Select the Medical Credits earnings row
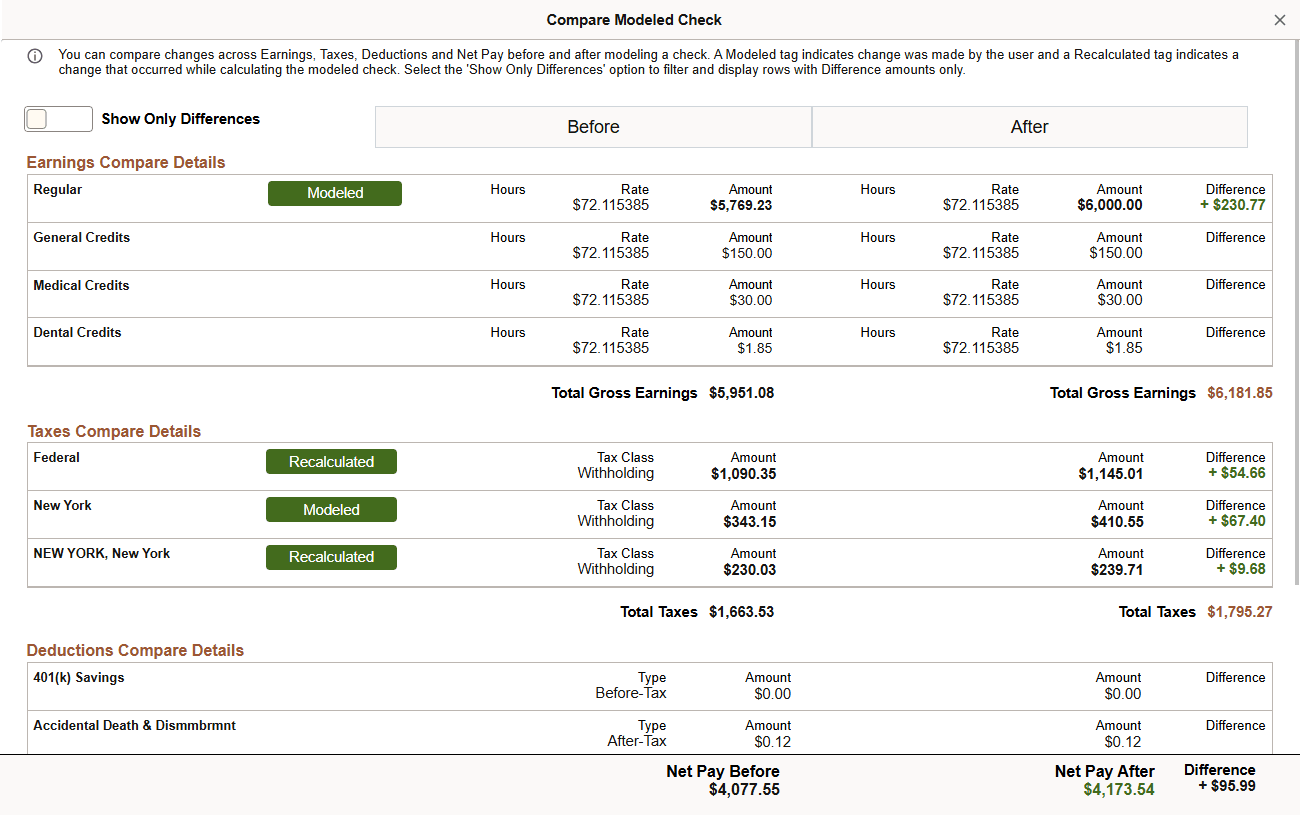 (81, 285)
